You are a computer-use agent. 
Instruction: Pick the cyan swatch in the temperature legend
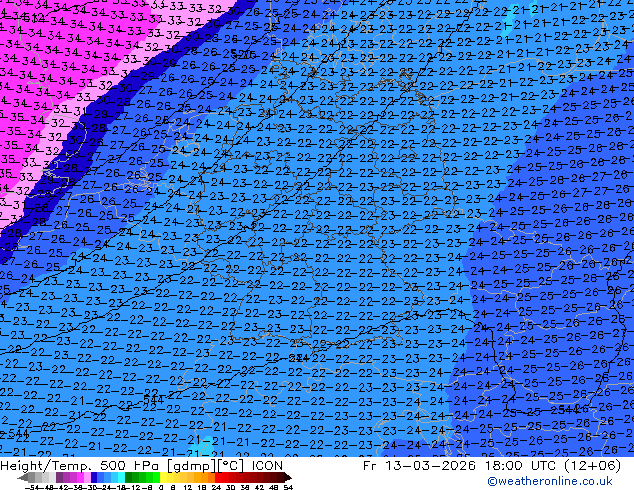[121, 477]
